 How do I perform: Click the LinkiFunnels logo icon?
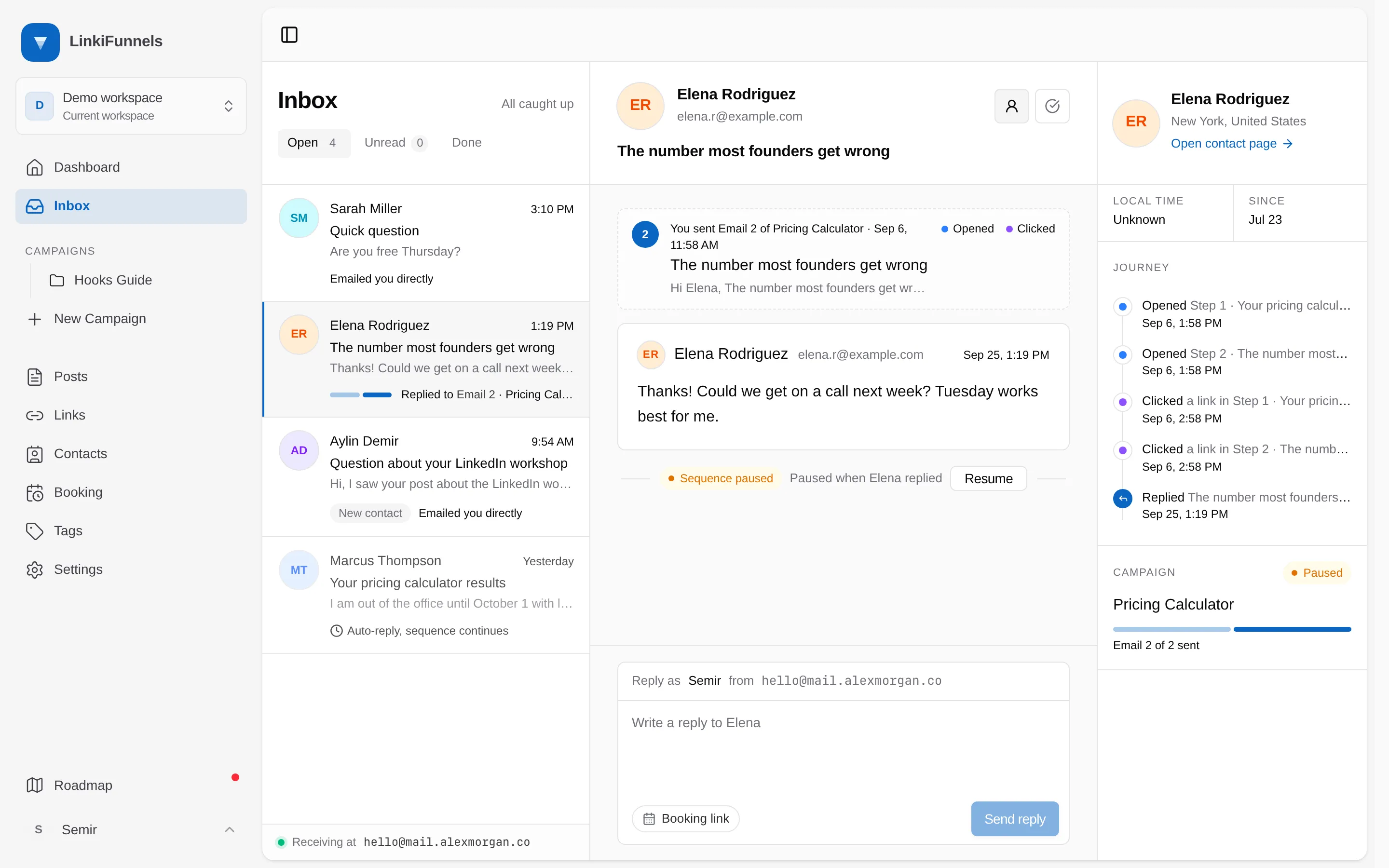tap(40, 42)
